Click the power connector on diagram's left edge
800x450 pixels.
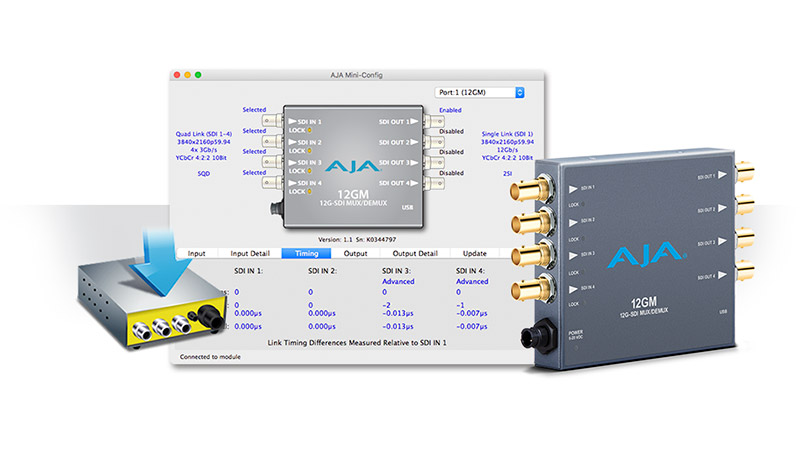pyautogui.click(x=277, y=208)
